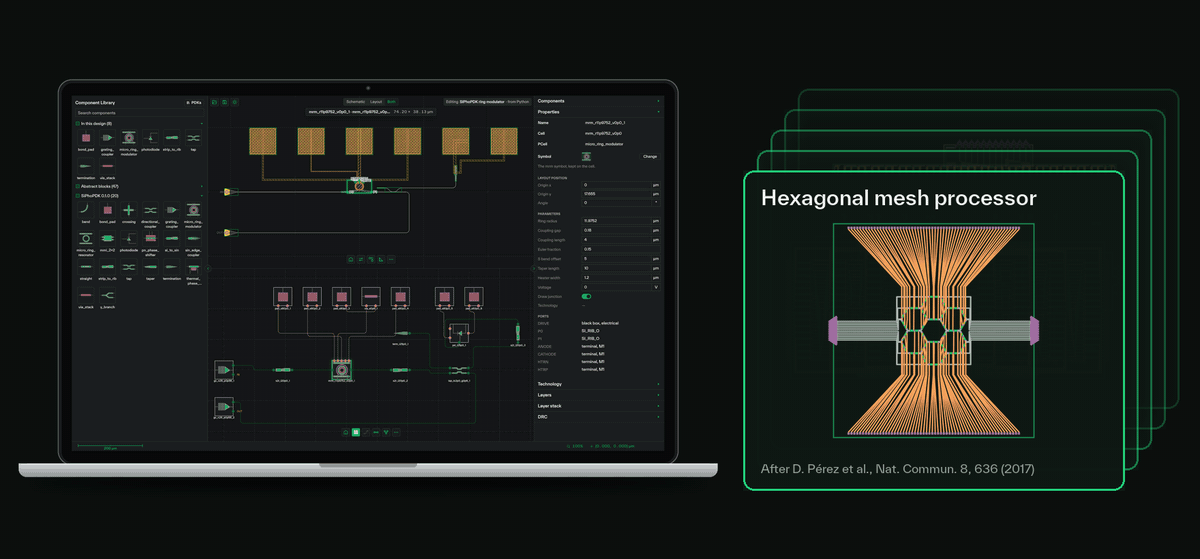Pick micro_ring_resonator in SiPhoPDK list

coord(86,238)
